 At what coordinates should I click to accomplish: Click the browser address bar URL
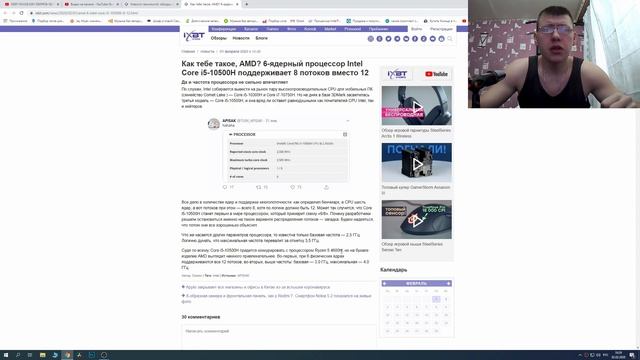click(87, 13)
